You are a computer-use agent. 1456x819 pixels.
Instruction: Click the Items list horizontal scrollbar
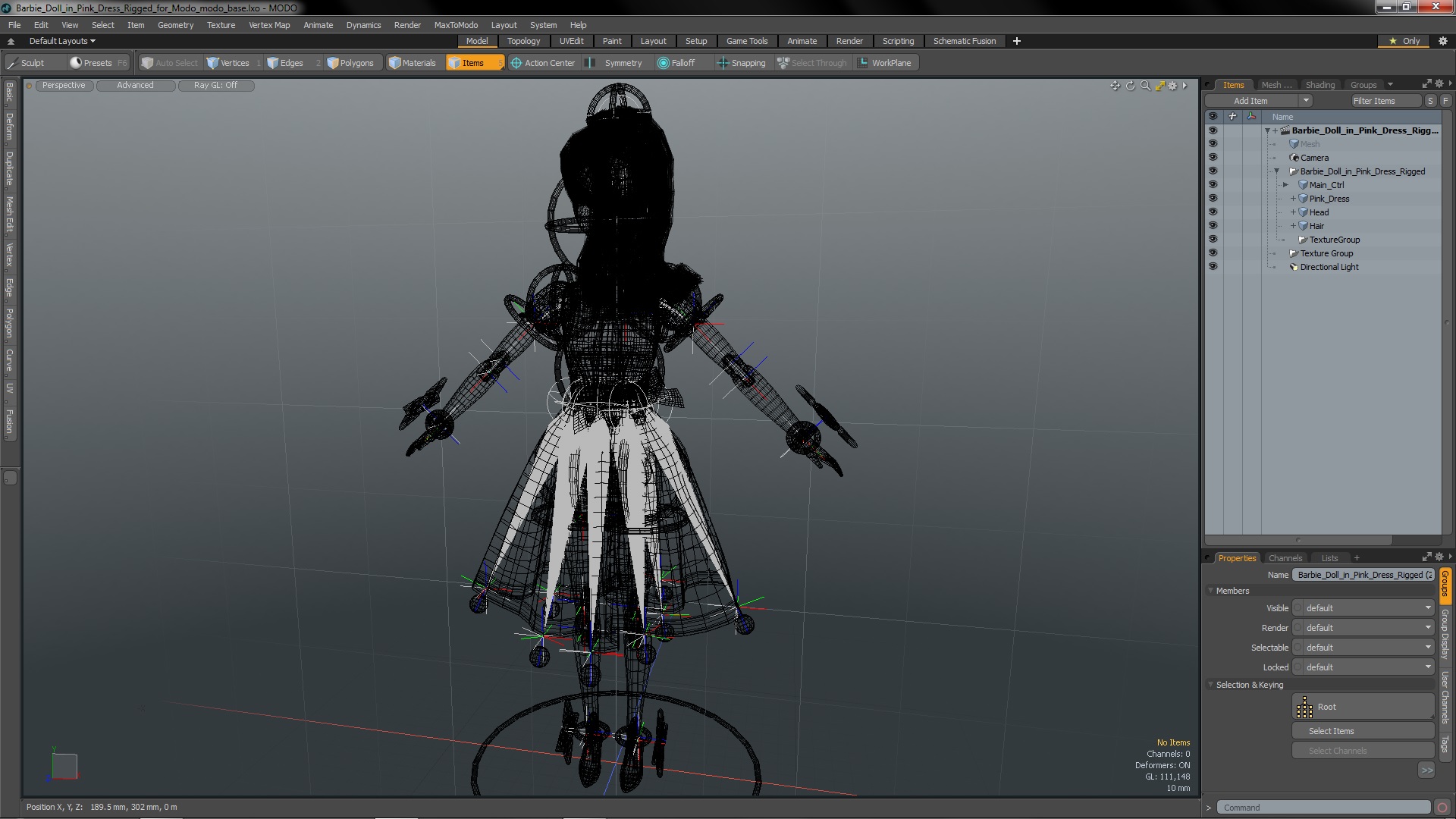1298,541
